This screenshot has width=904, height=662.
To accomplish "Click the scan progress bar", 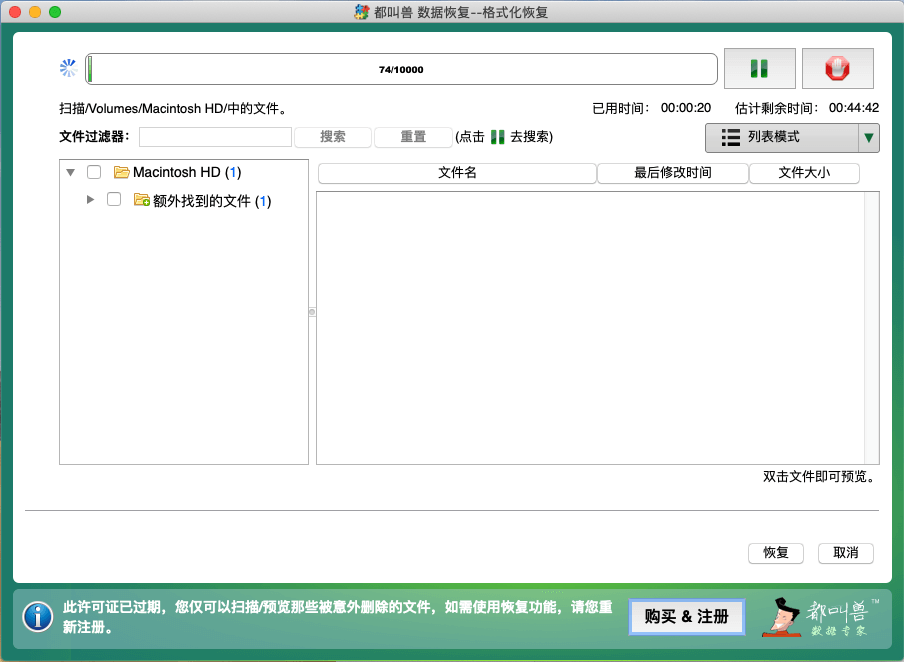I will tap(401, 69).
